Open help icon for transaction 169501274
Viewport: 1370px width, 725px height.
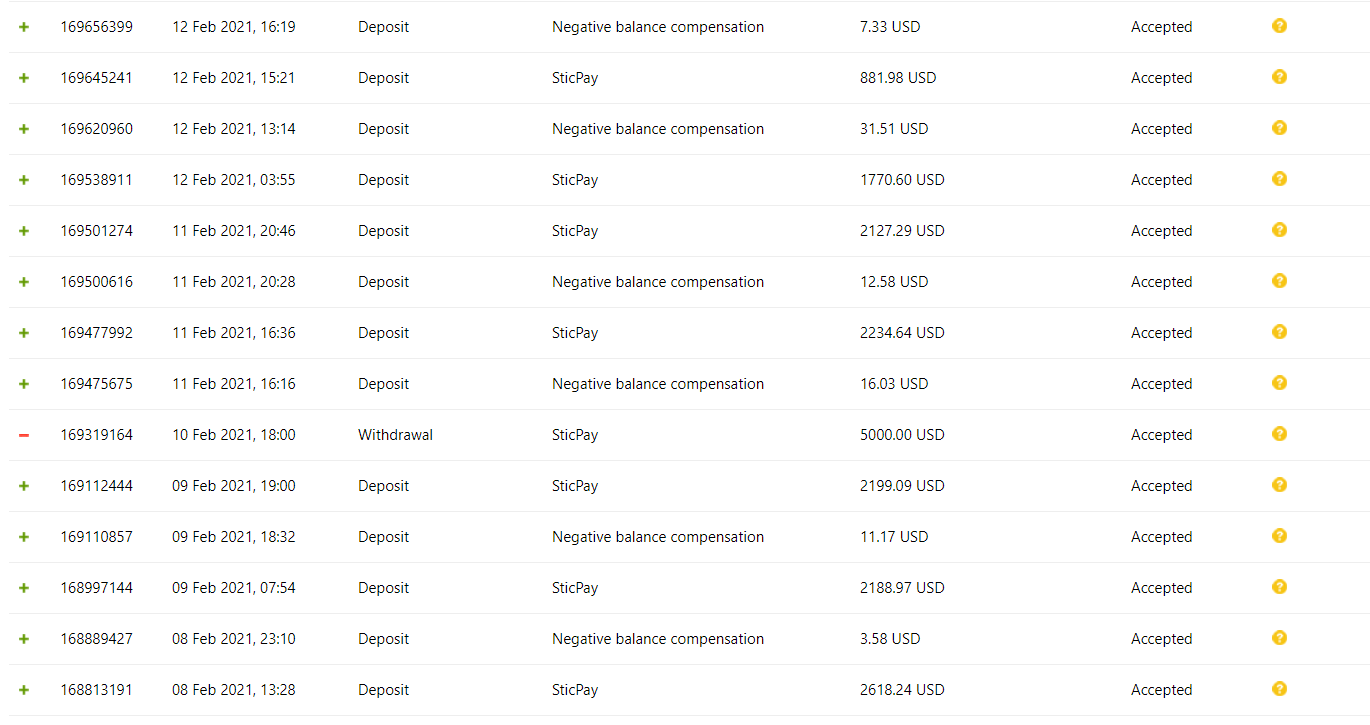(x=1279, y=230)
